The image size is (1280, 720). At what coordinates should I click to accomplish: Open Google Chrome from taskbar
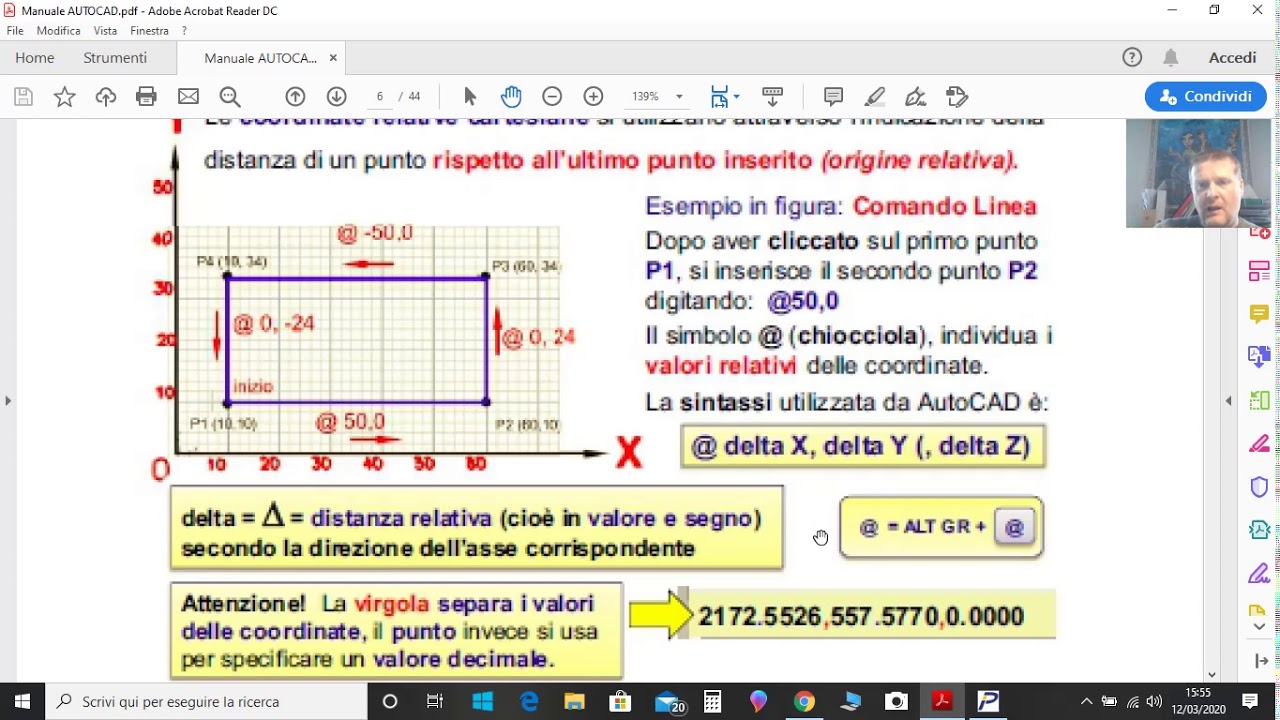(804, 701)
